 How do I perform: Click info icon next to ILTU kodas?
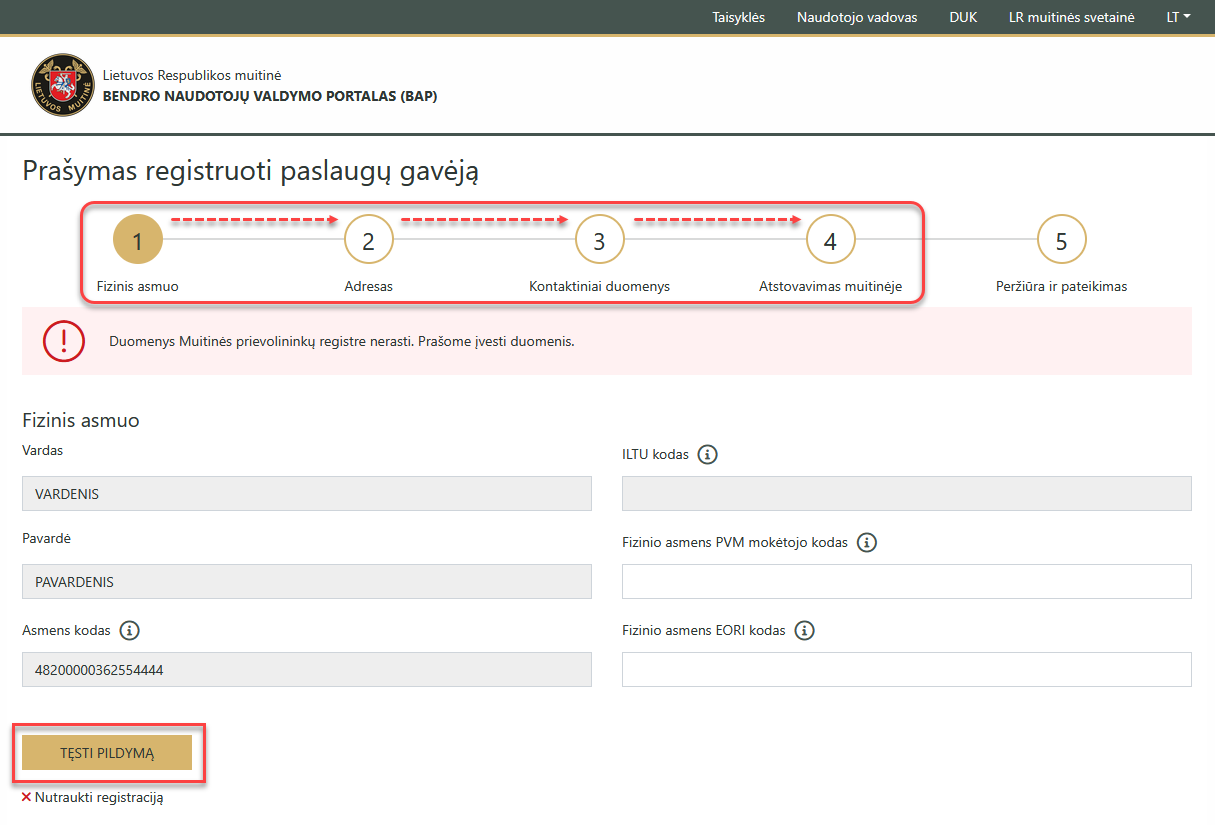click(707, 455)
